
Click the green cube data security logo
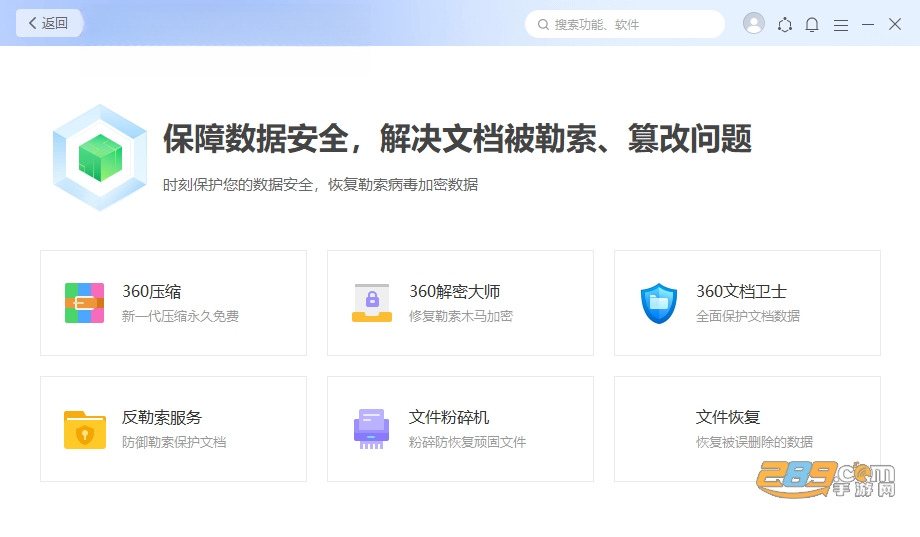[100, 158]
